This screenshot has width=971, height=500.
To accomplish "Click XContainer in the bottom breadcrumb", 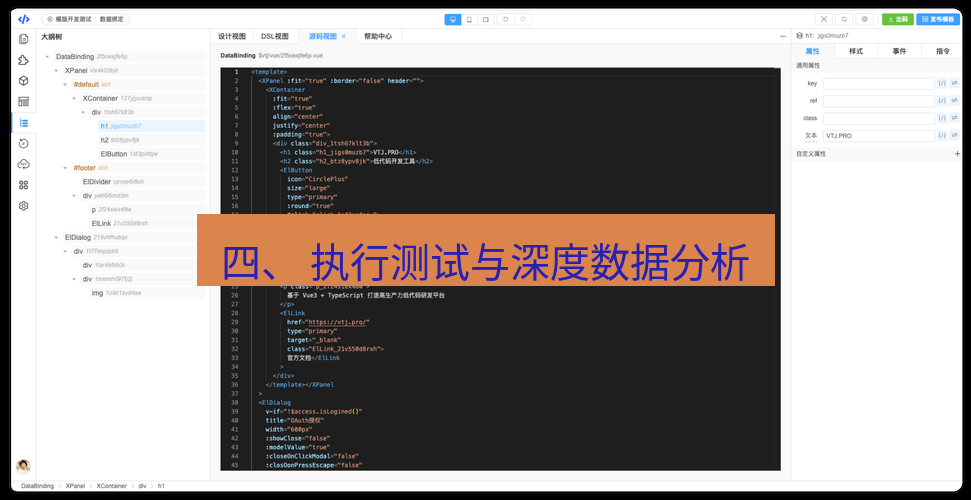I will [x=110, y=486].
